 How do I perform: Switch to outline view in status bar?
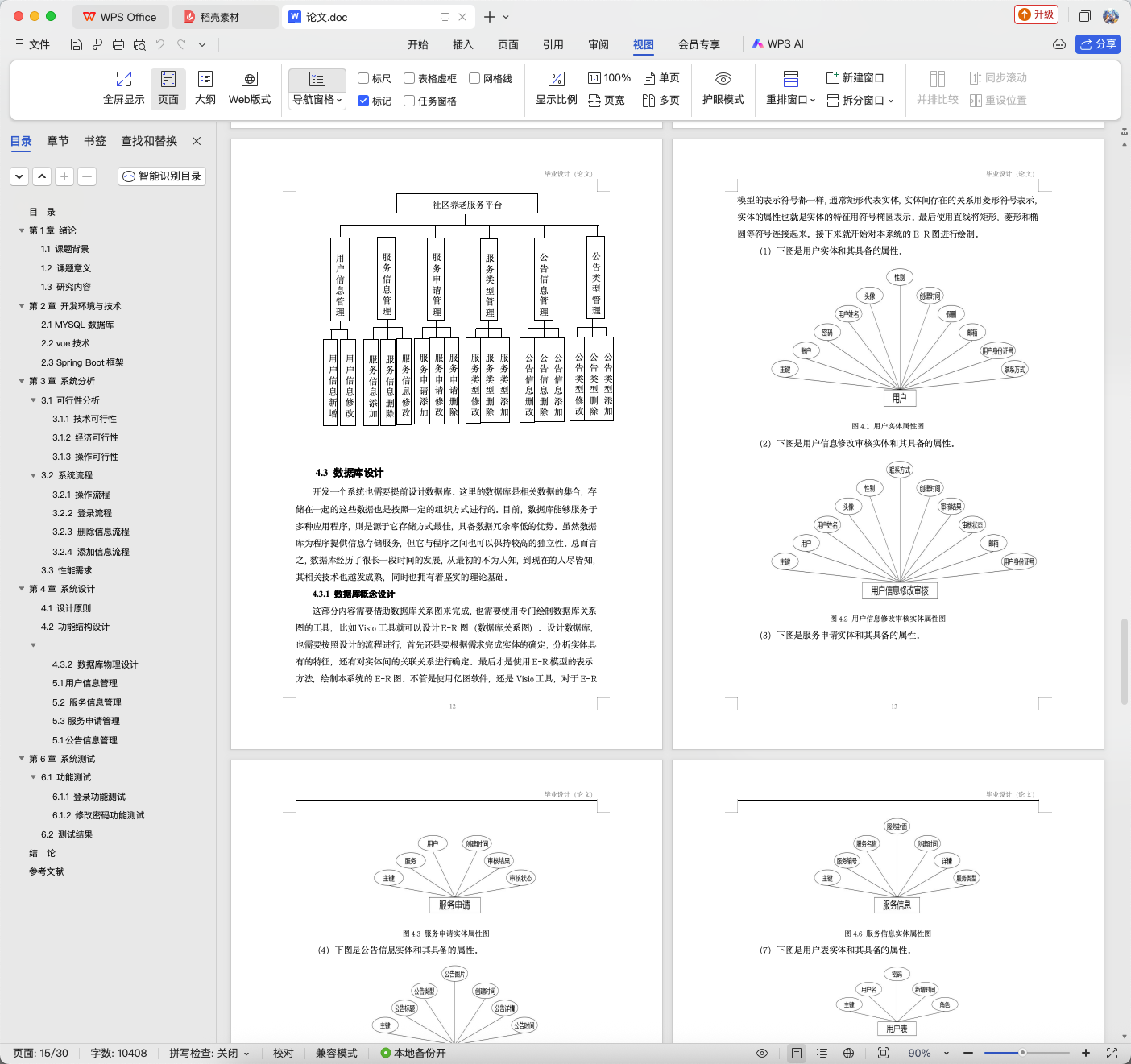[x=822, y=1053]
